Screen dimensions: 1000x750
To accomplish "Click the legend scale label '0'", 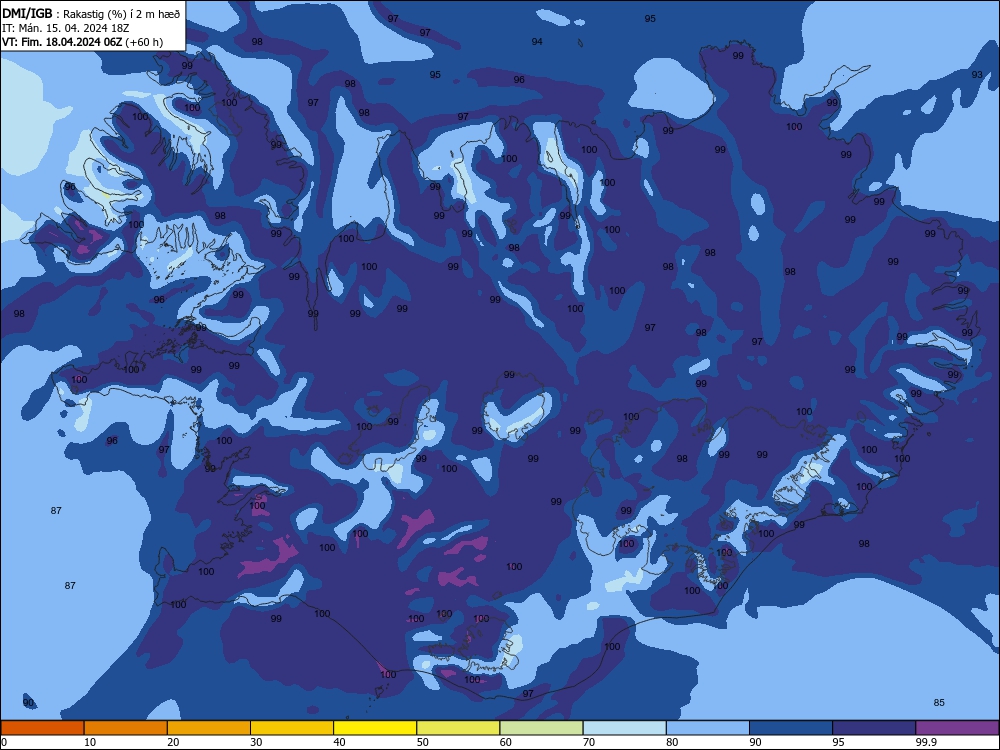I will pyautogui.click(x=4, y=742).
